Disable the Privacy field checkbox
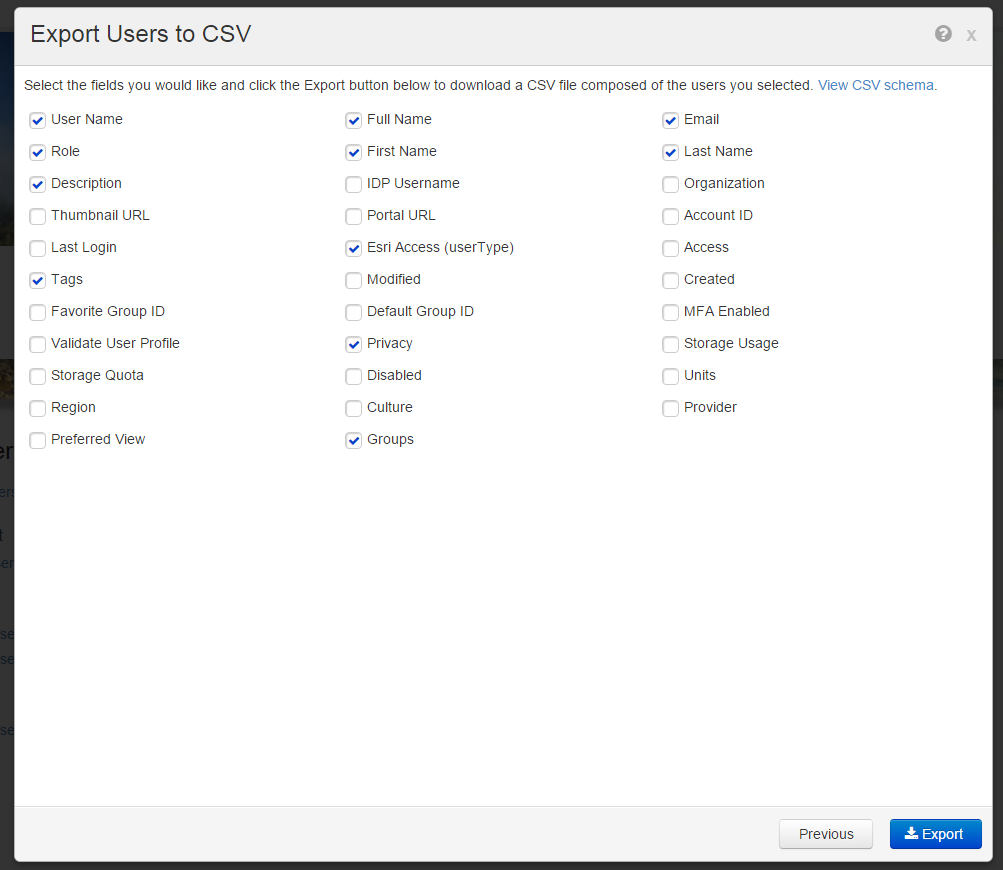Image resolution: width=1003 pixels, height=870 pixels. [x=354, y=345]
